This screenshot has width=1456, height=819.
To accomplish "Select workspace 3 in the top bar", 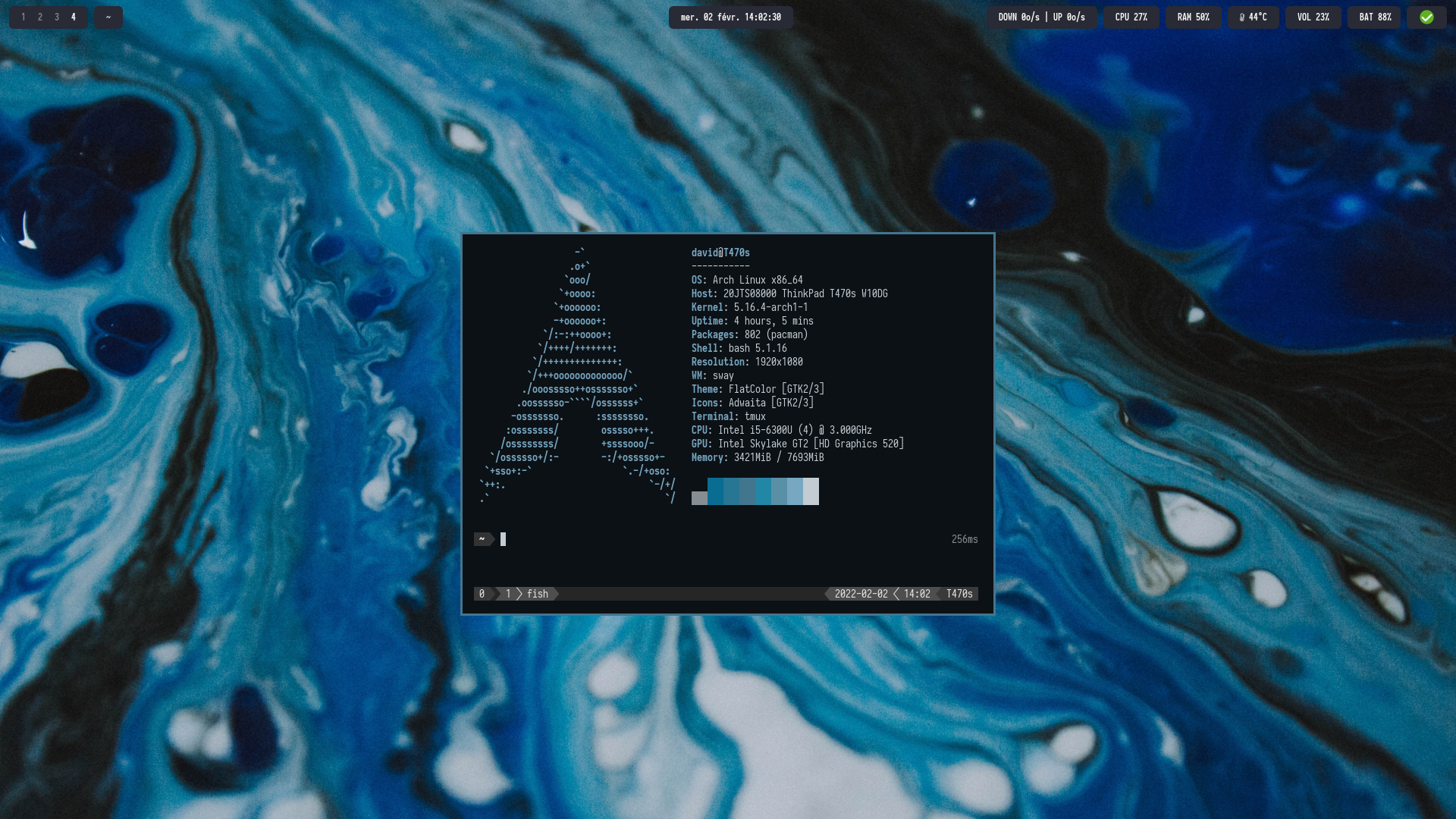I will (x=57, y=17).
